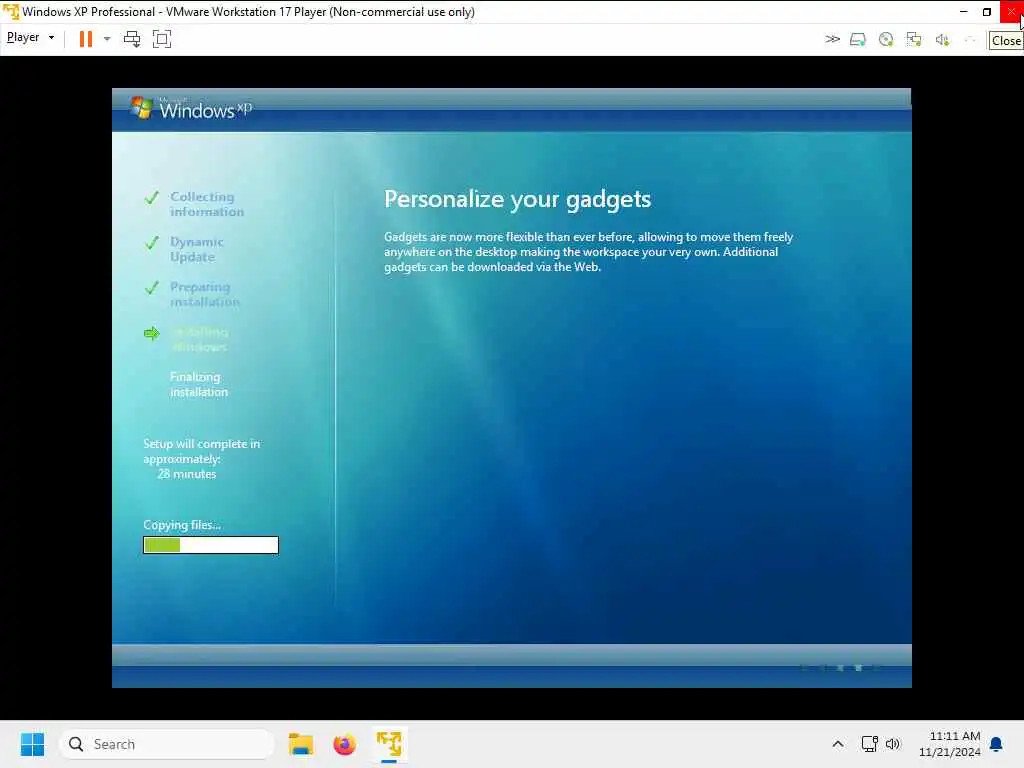Show more devices via the double-chevron icon
This screenshot has height=768, width=1024.
coord(832,39)
